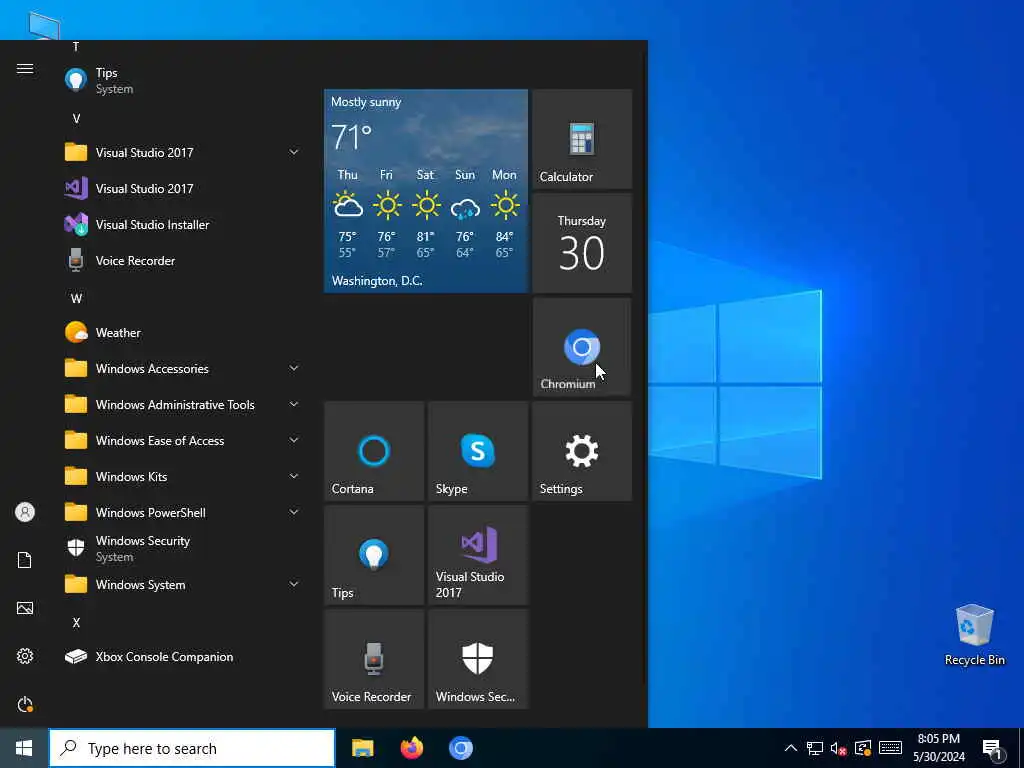
Task: Open the Thursday 30 calendar tile
Action: point(582,243)
